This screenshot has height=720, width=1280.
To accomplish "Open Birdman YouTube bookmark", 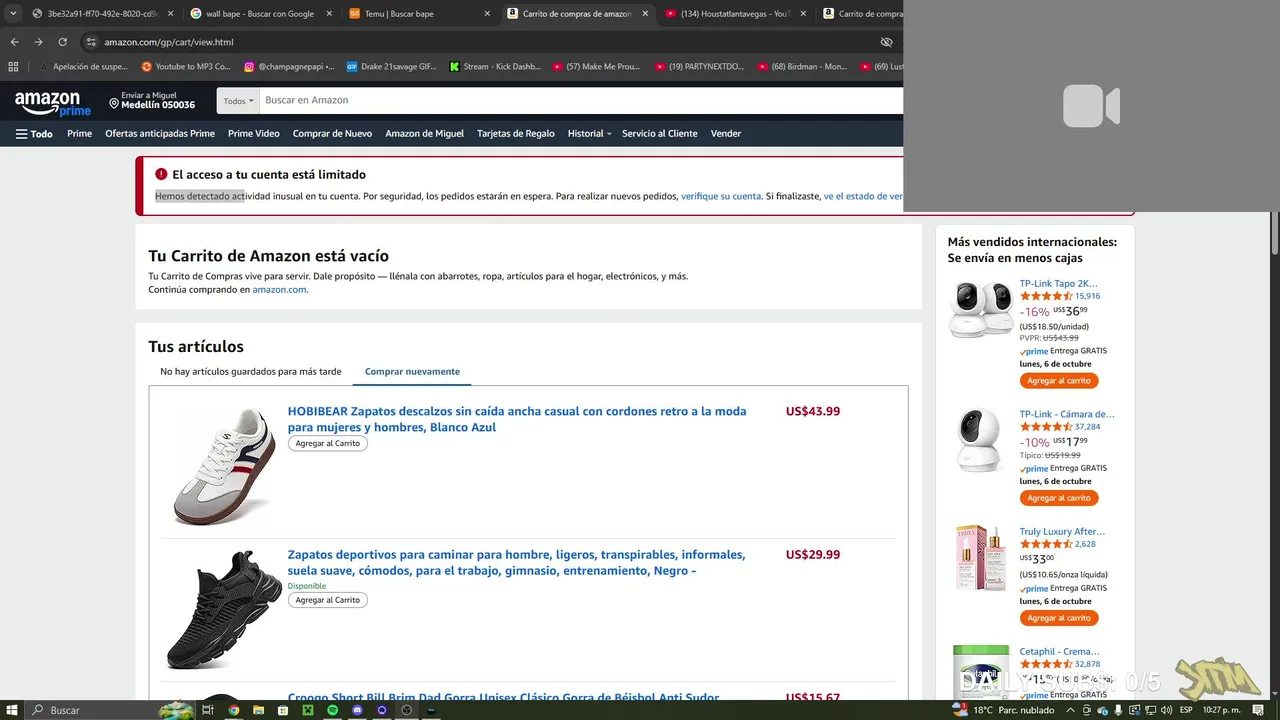I will coord(803,66).
